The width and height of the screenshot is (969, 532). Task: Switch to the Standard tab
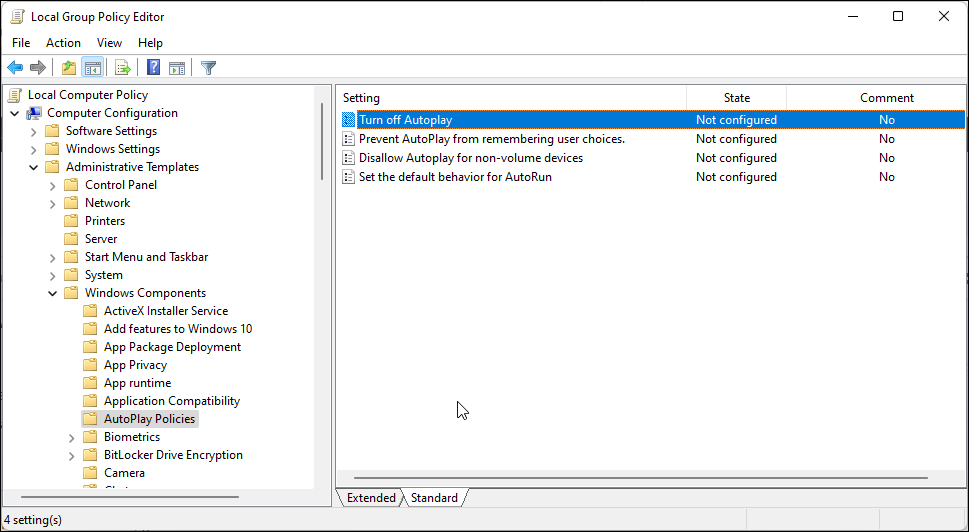pos(434,498)
